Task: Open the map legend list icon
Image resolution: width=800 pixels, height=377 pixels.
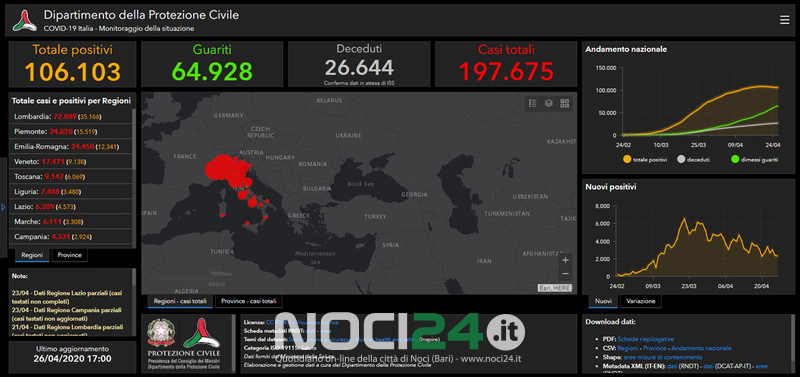Action: [533, 104]
